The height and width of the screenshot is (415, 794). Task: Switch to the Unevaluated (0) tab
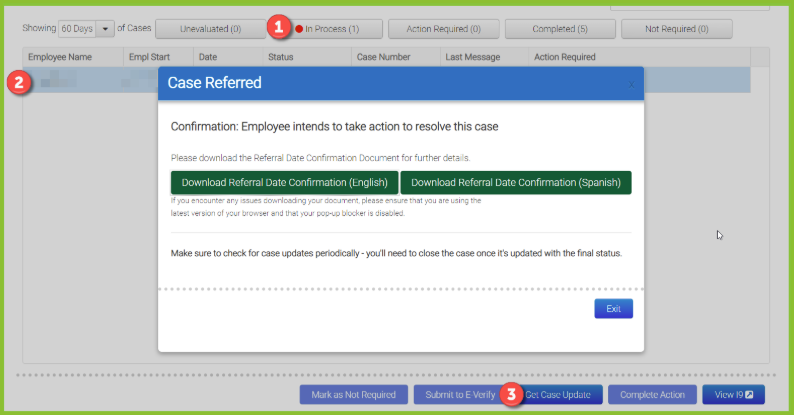[210, 29]
